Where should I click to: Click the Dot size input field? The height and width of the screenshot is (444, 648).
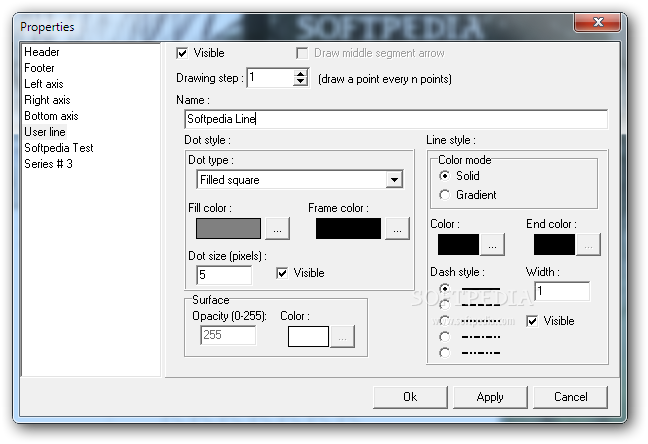224,275
